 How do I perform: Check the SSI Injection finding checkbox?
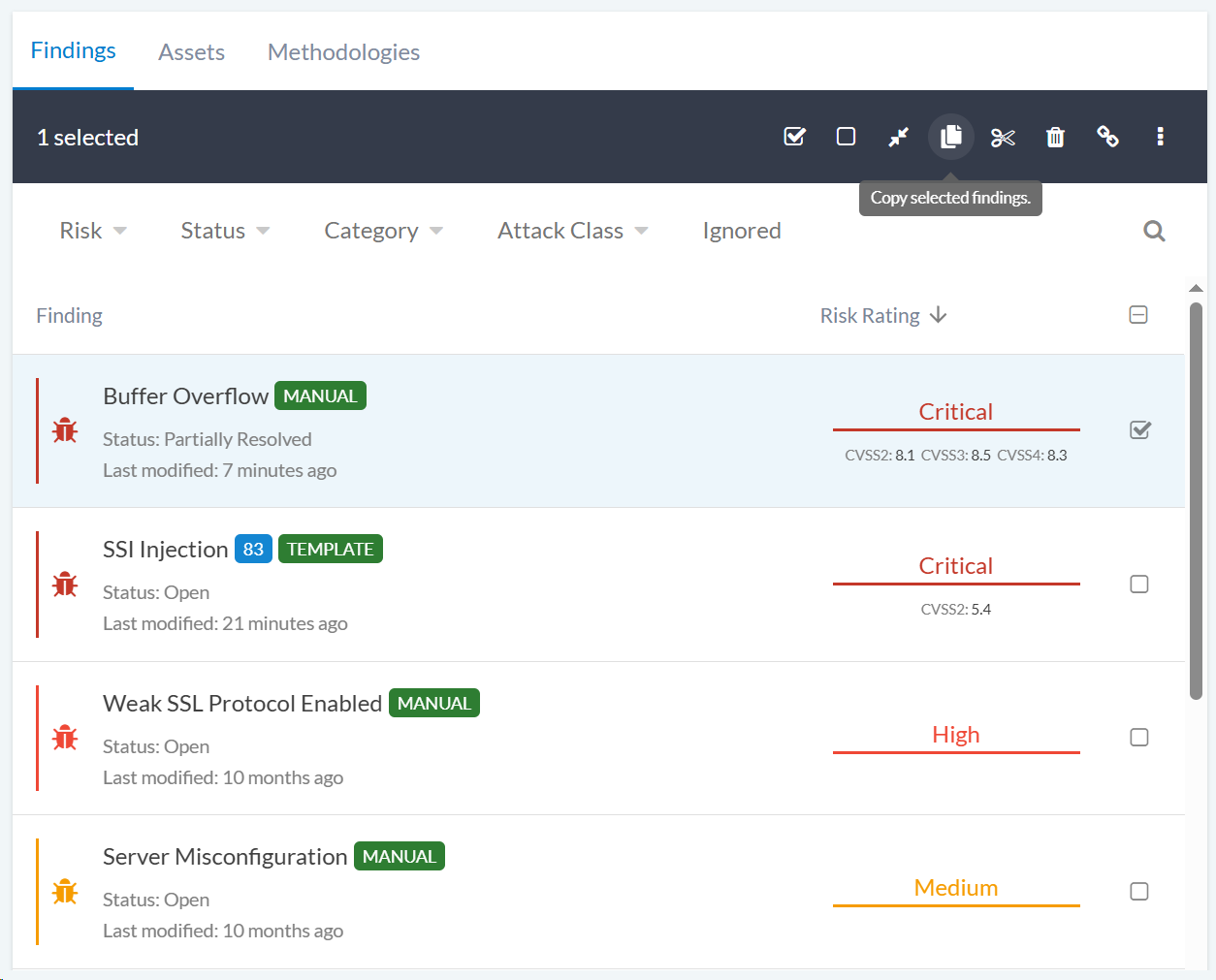[x=1139, y=585]
